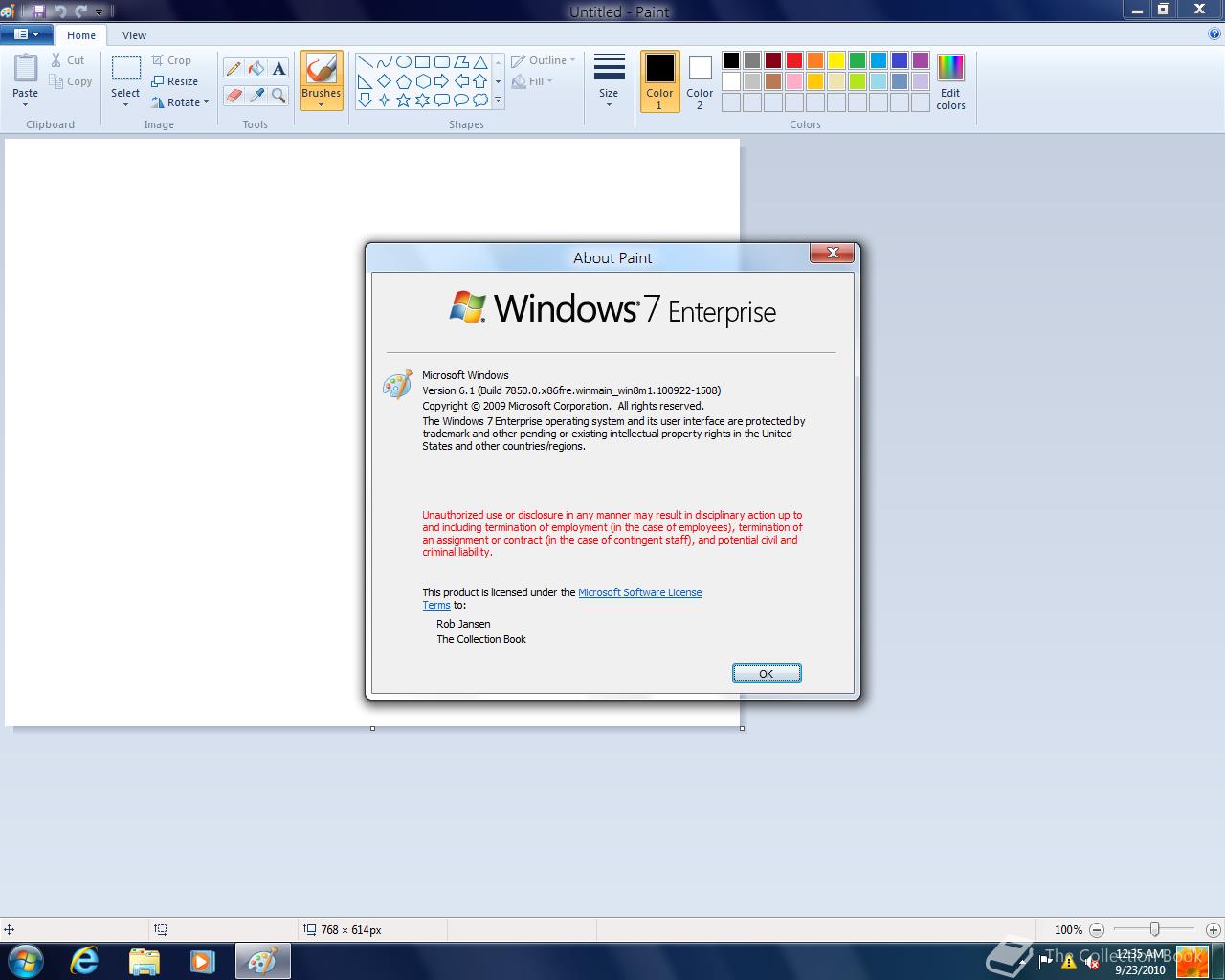Open the Size line thickness dropdown
The height and width of the screenshot is (980, 1225).
609,81
